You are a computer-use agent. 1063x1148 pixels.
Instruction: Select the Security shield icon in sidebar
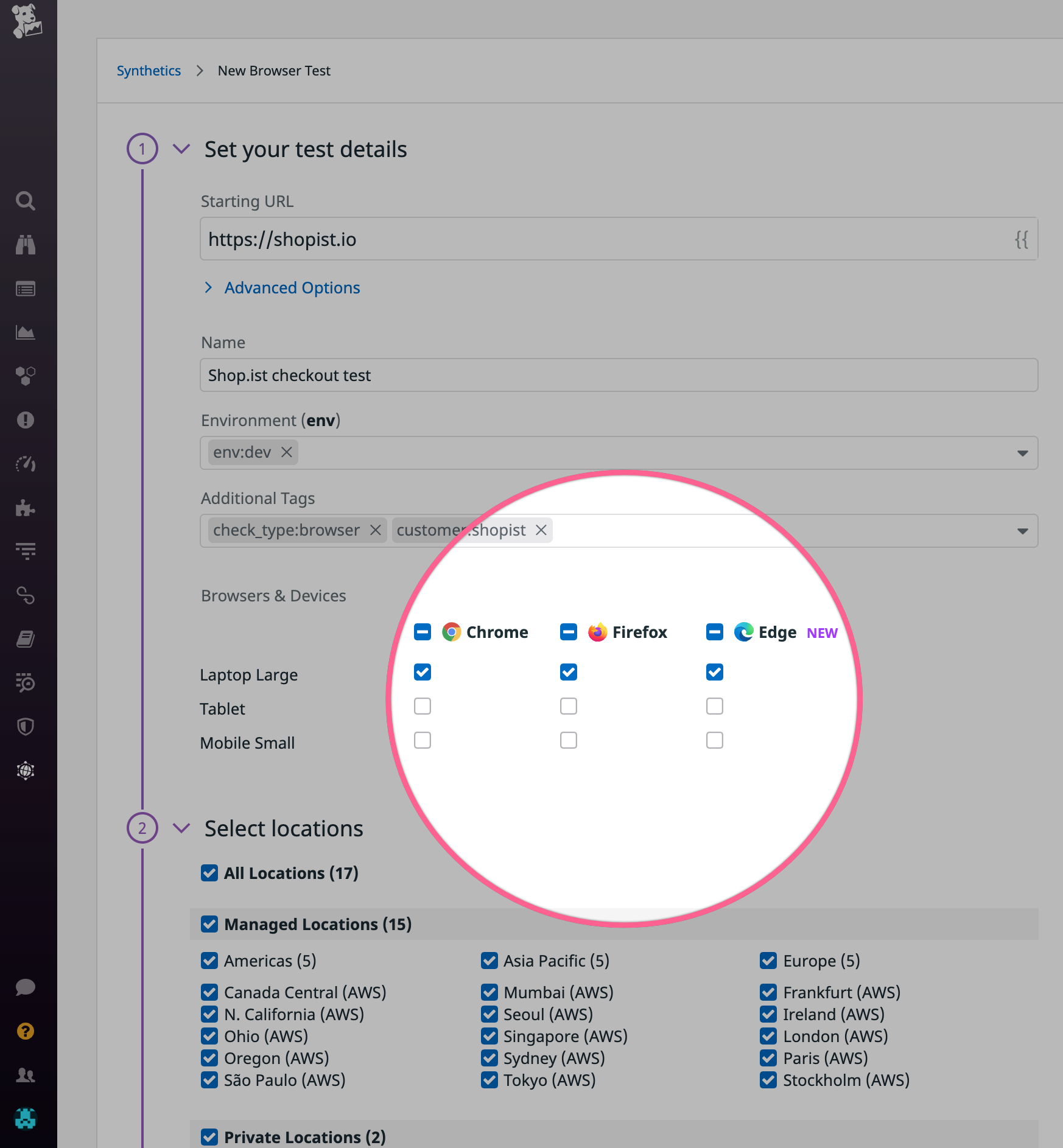[x=25, y=727]
